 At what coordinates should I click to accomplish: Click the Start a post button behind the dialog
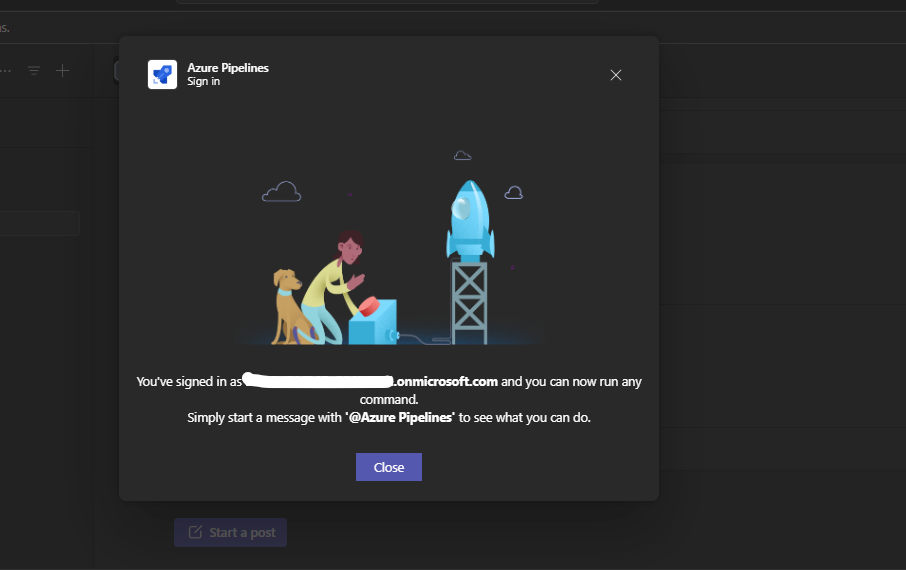[x=231, y=532]
